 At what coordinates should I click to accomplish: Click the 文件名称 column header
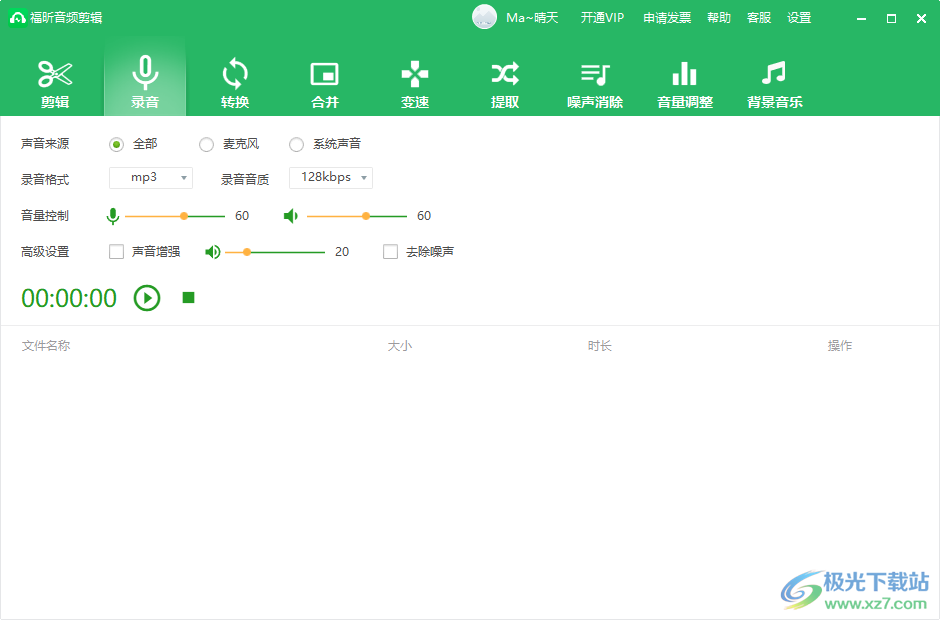pos(46,345)
